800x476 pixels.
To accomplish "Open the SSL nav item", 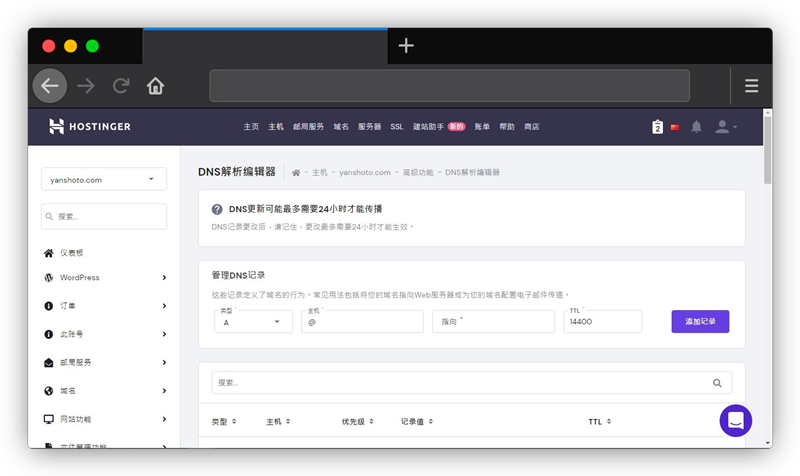I will [x=397, y=127].
